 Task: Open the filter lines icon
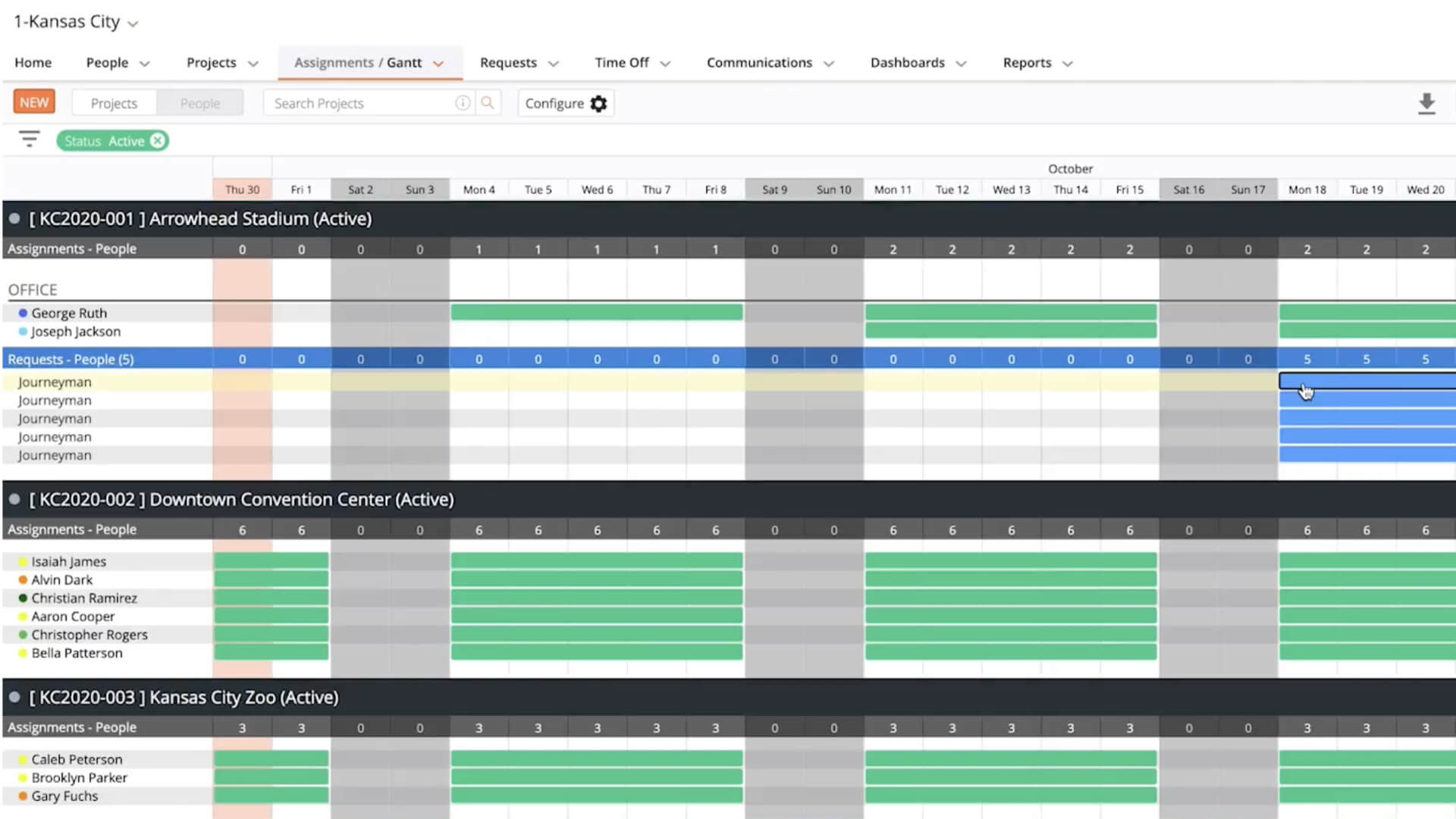coord(30,140)
